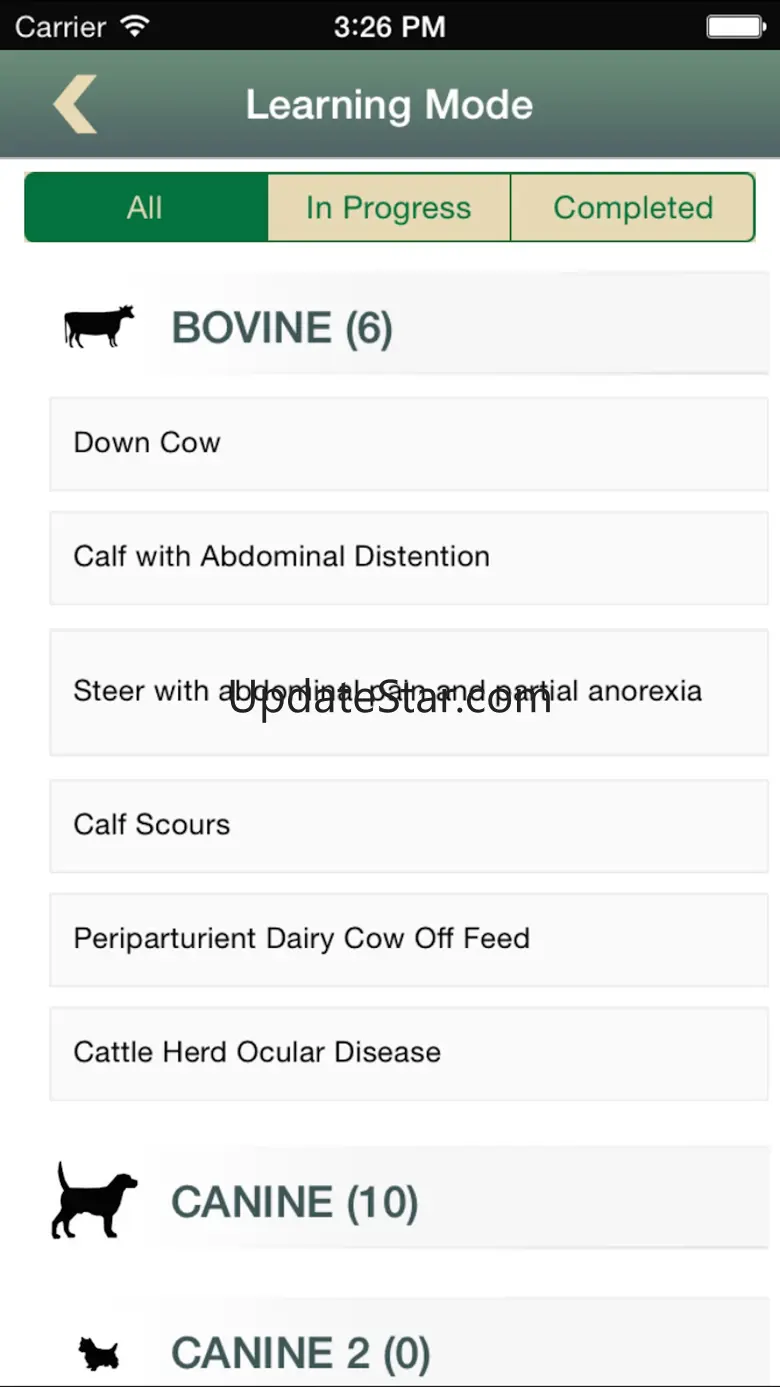Open Steer with abdominal pain case
This screenshot has height=1387, width=780.
pyautogui.click(x=409, y=691)
